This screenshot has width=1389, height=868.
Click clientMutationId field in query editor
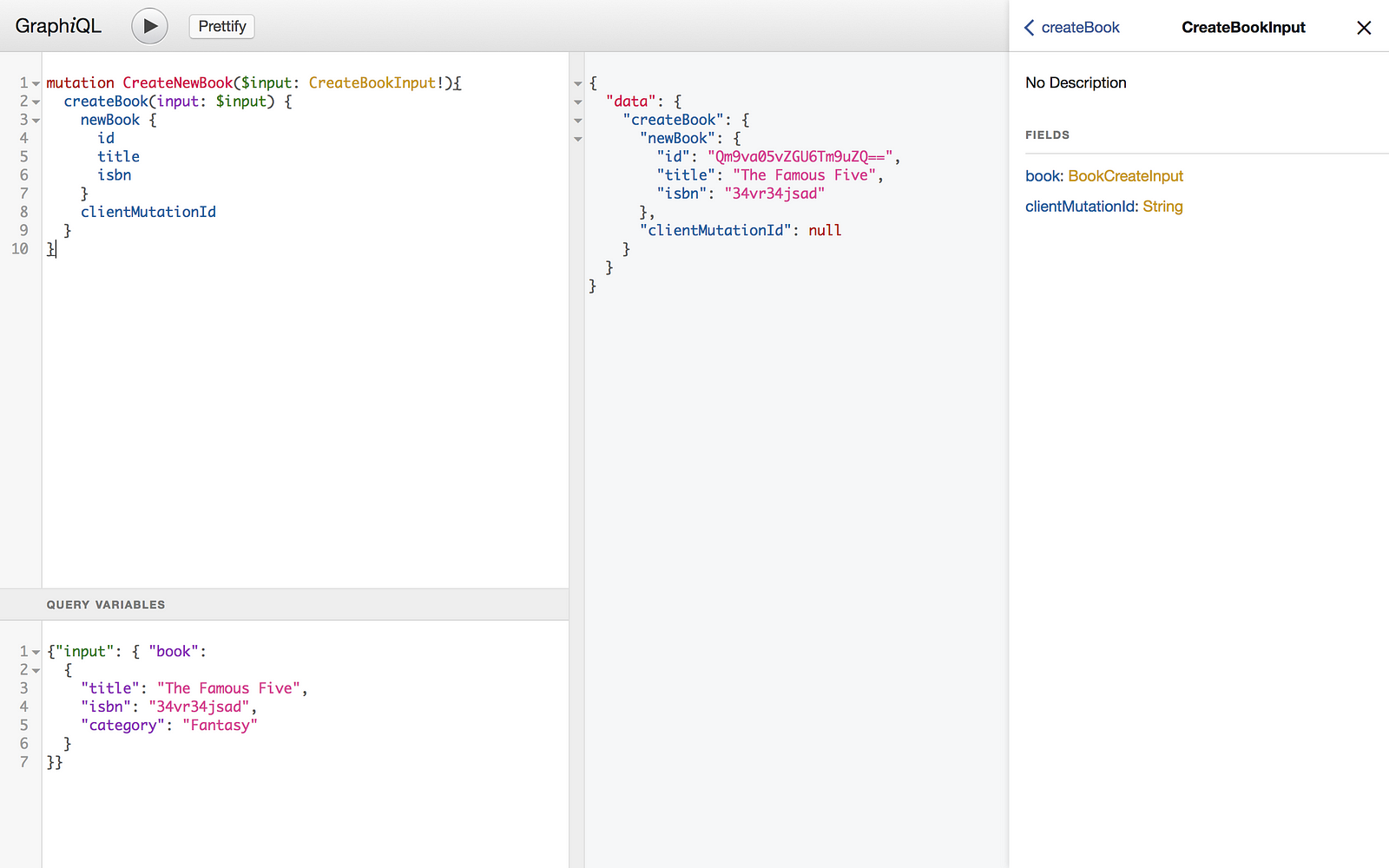pyautogui.click(x=148, y=212)
